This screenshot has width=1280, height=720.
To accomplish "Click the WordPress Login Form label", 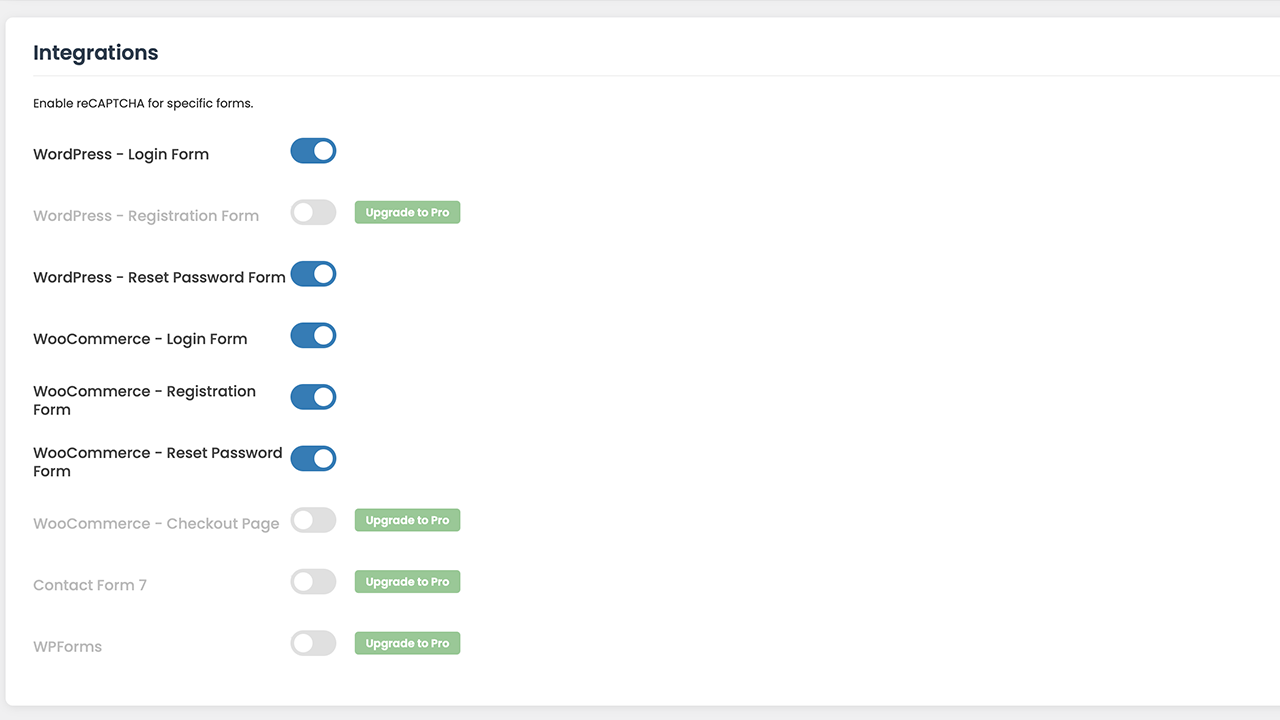I will (x=120, y=154).
